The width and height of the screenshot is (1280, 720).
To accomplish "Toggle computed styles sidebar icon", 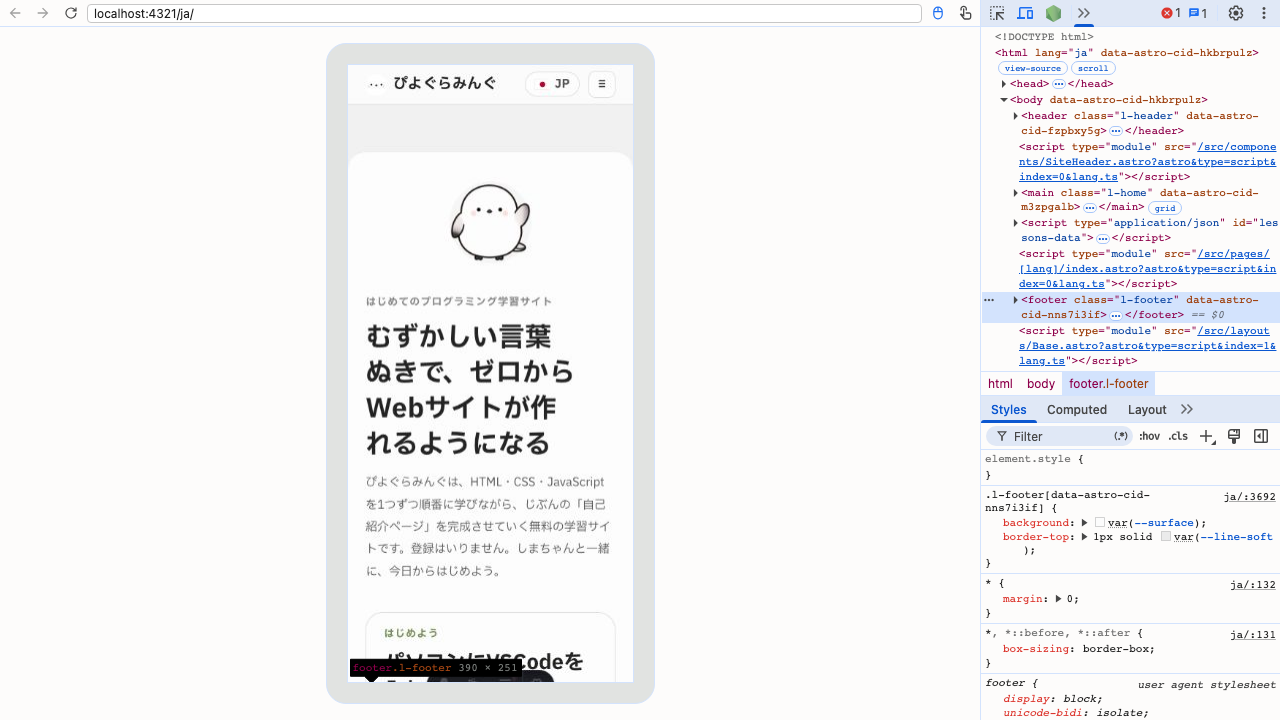I will (1261, 437).
